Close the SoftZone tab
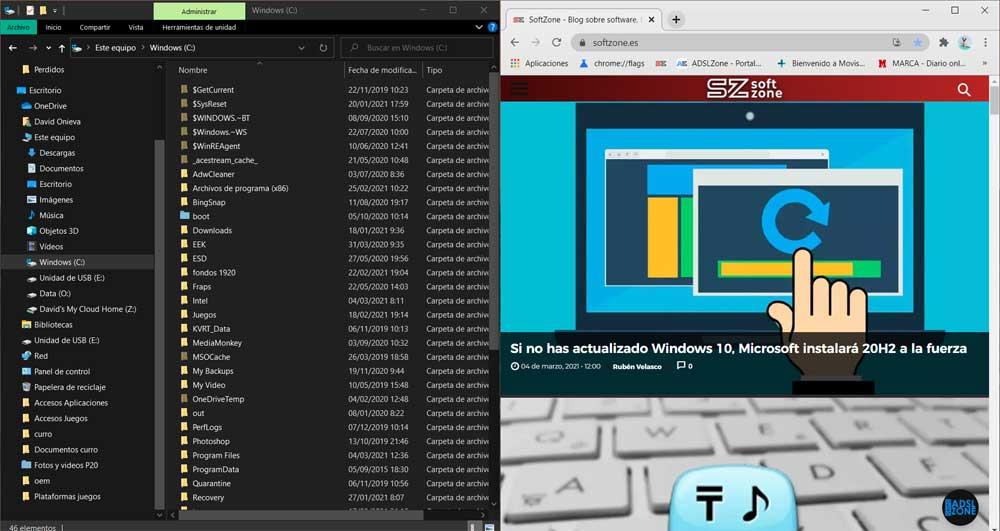Image resolution: width=1000 pixels, height=531 pixels. [651, 20]
